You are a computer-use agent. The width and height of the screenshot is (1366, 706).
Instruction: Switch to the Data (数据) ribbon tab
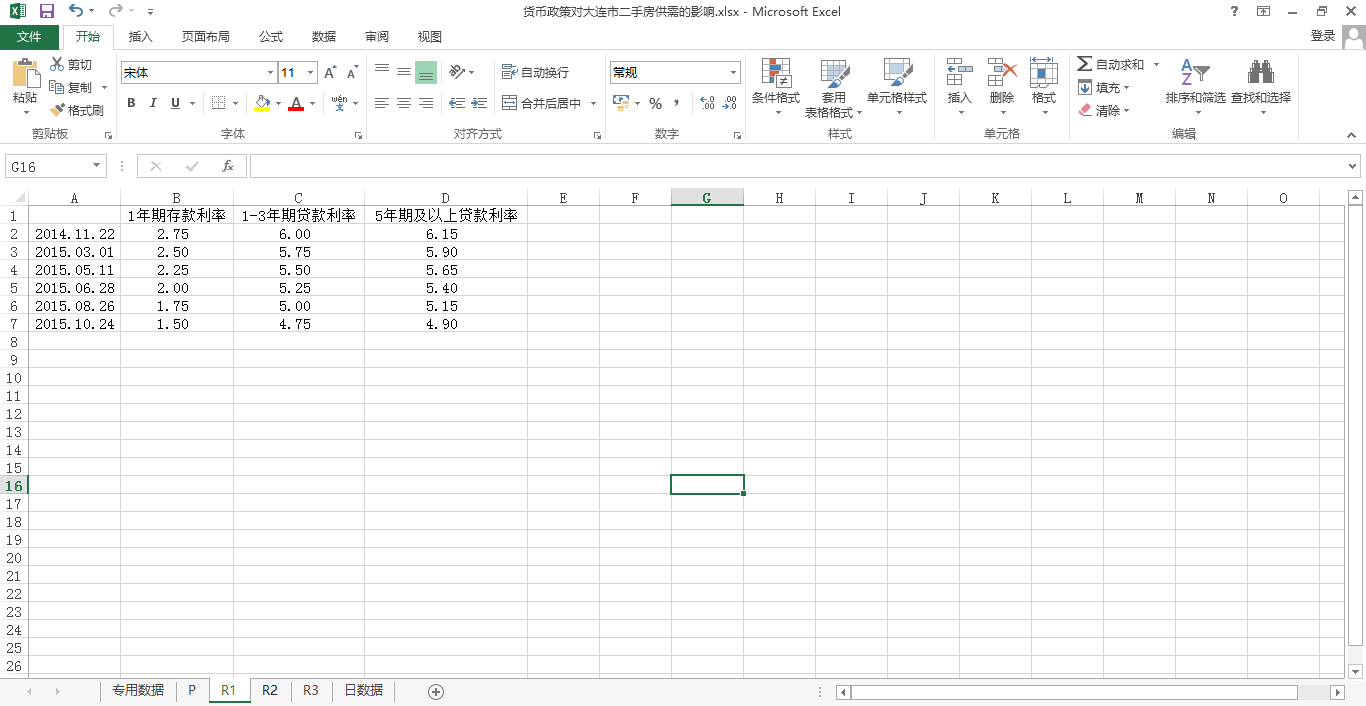click(x=324, y=36)
